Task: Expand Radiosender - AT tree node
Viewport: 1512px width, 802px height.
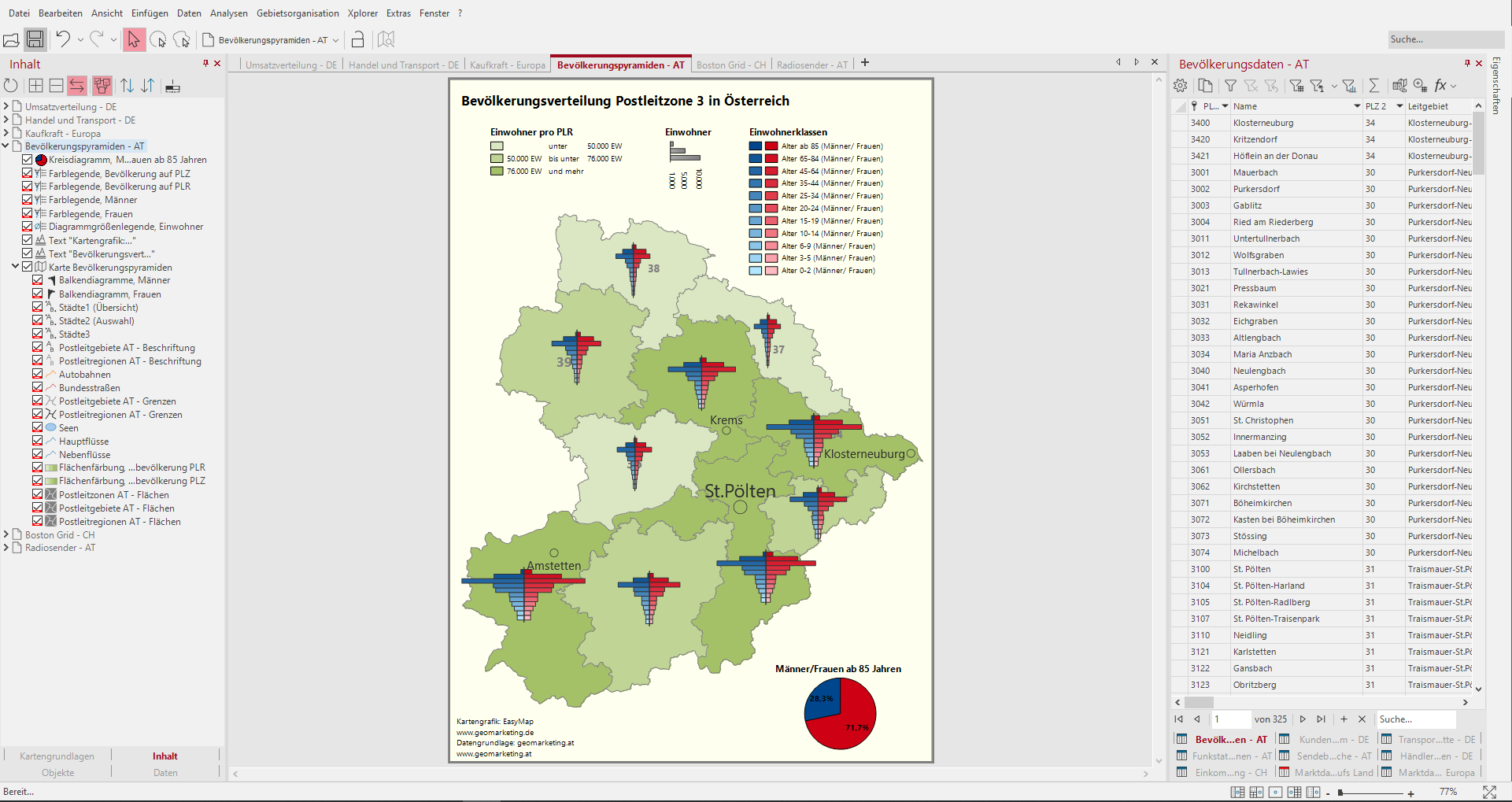Action: [x=6, y=548]
